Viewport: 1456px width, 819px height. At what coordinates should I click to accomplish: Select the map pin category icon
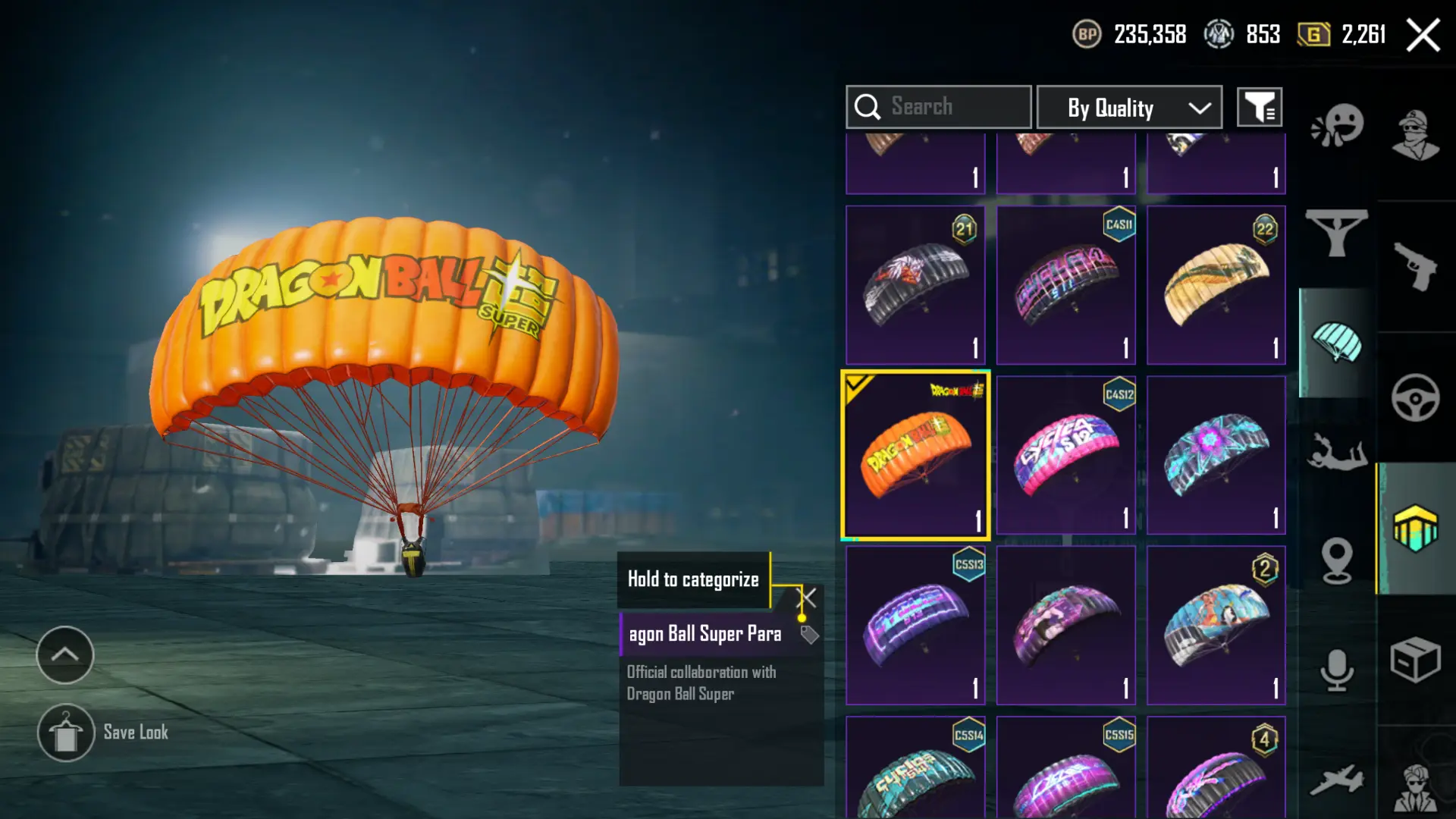pos(1337,560)
